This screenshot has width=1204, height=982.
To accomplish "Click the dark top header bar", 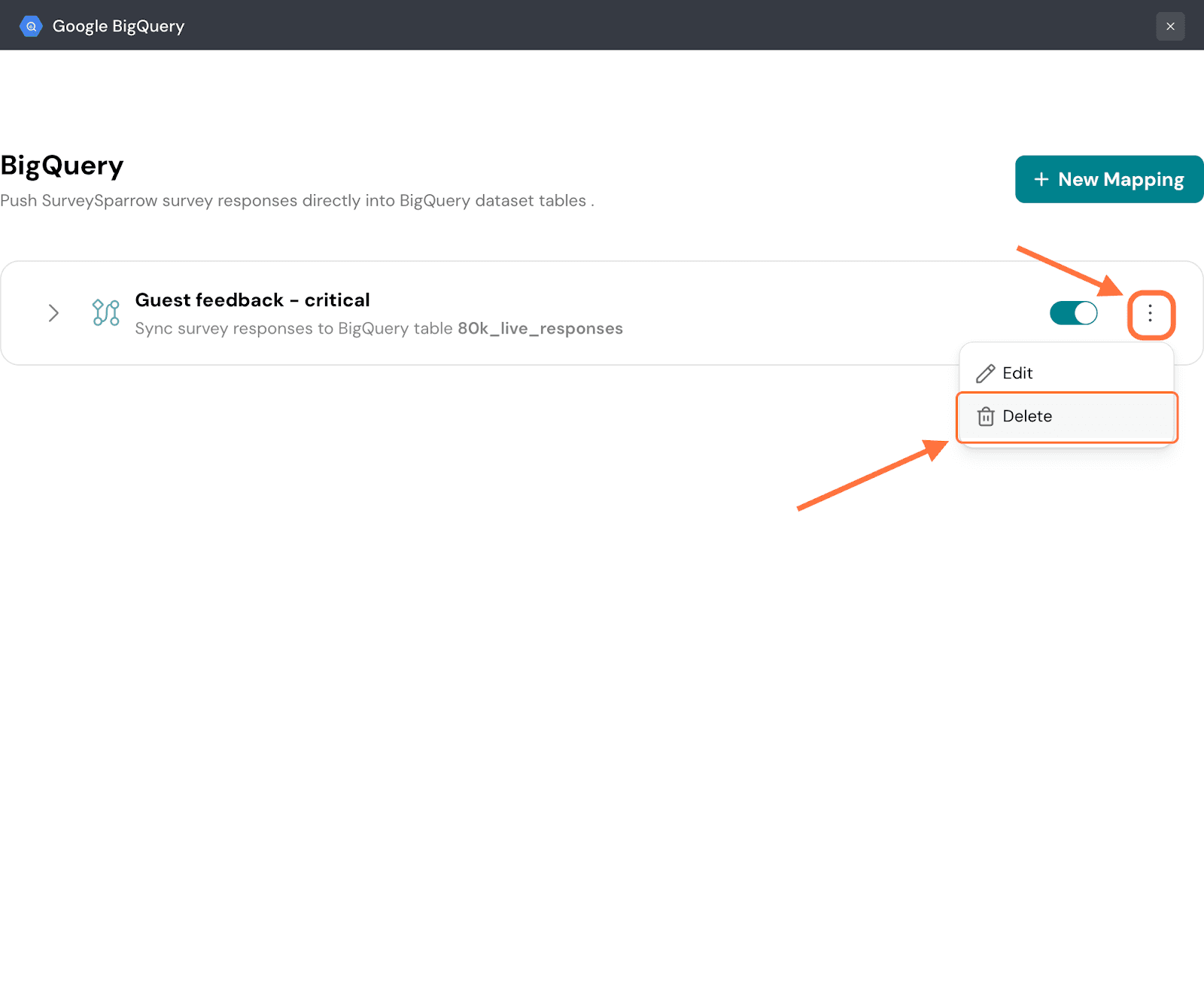I will (x=602, y=26).
